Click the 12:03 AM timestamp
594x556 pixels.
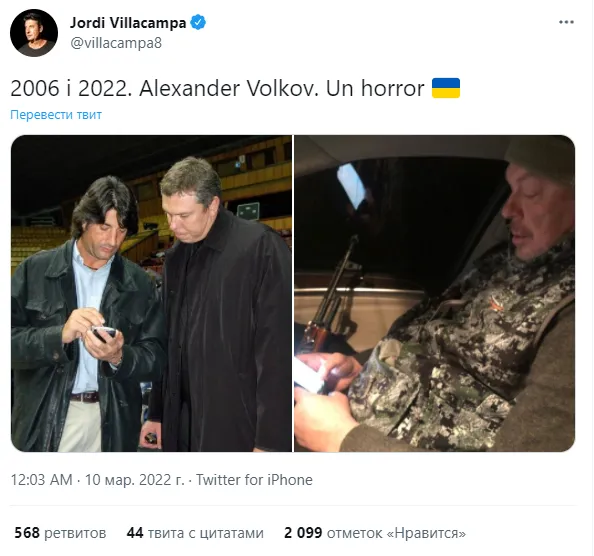(41, 480)
